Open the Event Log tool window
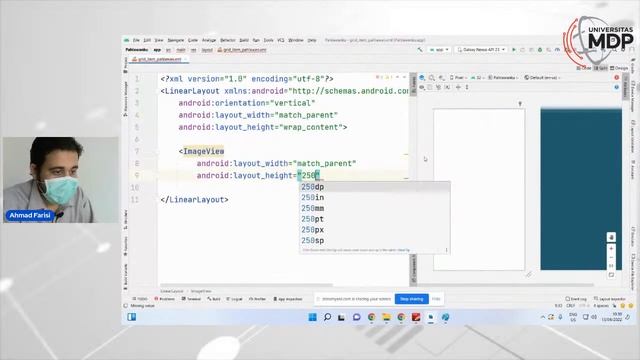The width and height of the screenshot is (640, 360). pyautogui.click(x=576, y=299)
